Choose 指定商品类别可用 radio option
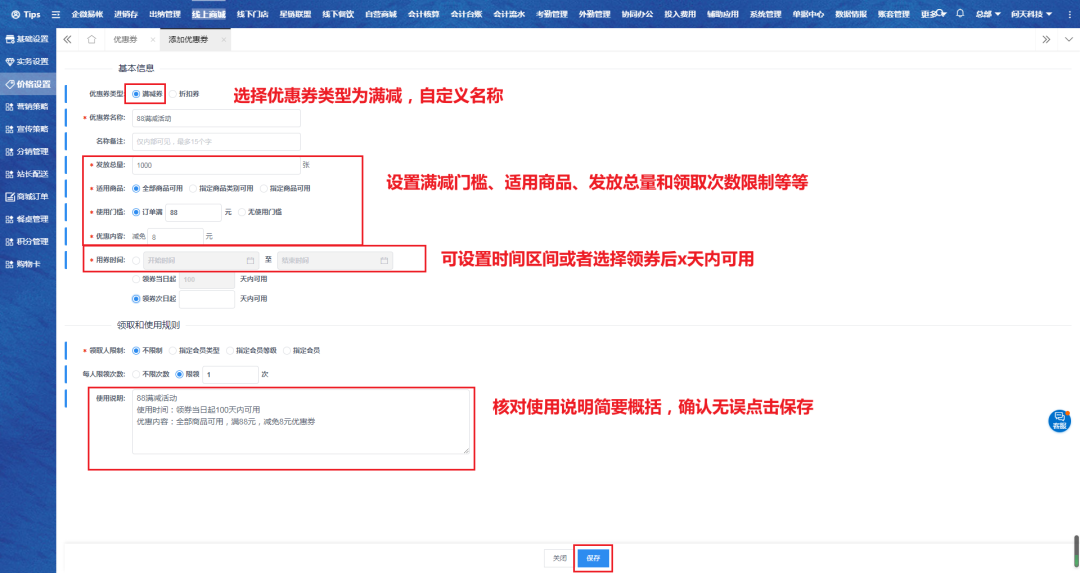Image resolution: width=1080 pixels, height=573 pixels. click(193, 188)
